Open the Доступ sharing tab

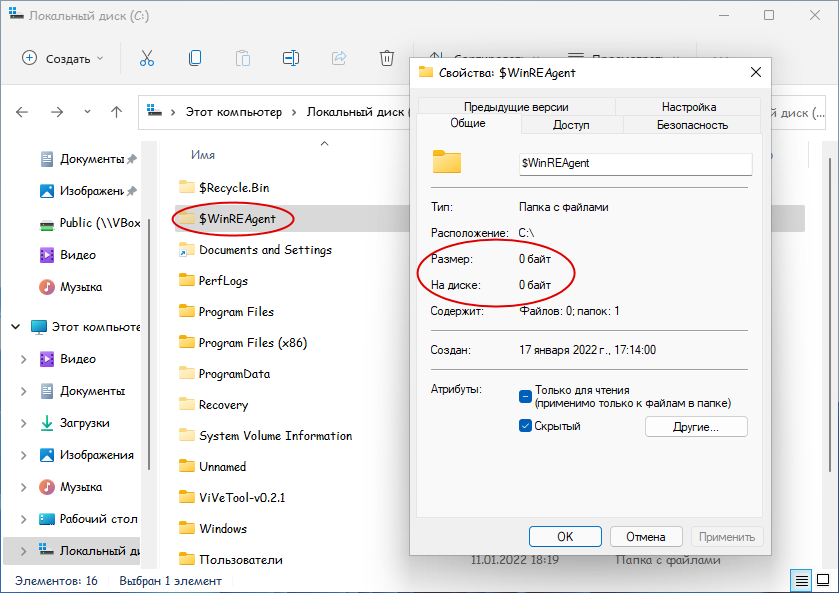pyautogui.click(x=571, y=125)
